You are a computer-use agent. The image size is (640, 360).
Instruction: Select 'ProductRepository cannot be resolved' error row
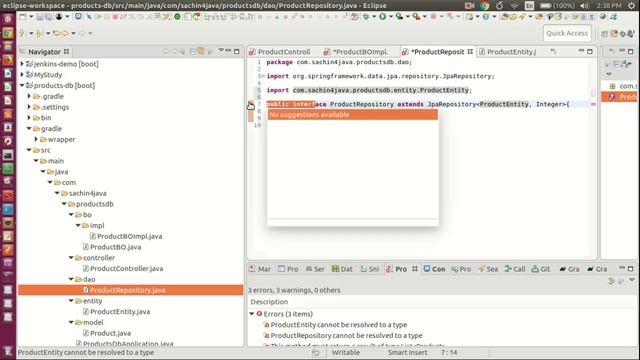coord(342,336)
